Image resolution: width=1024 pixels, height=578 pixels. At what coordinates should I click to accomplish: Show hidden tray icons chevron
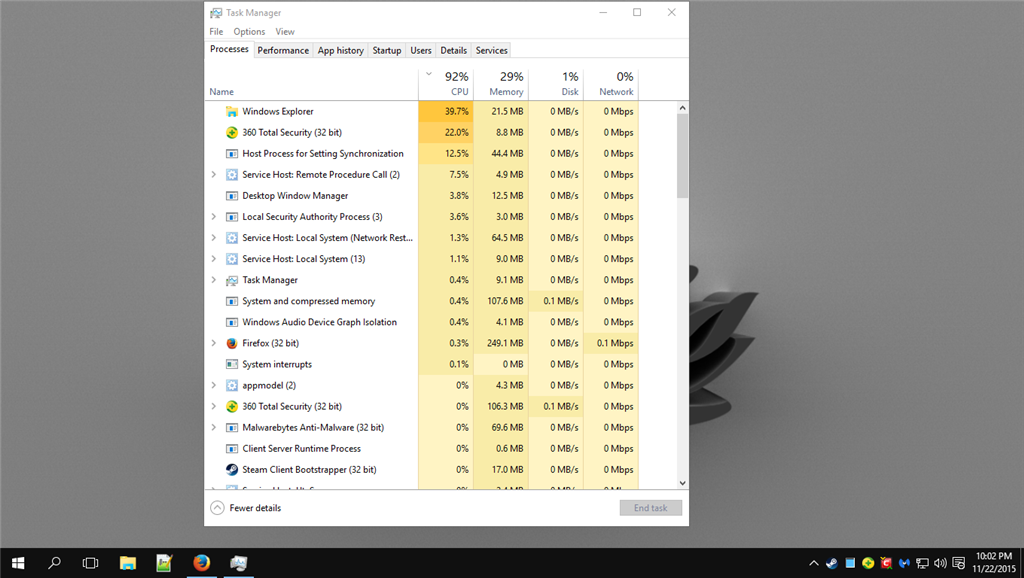tap(814, 563)
